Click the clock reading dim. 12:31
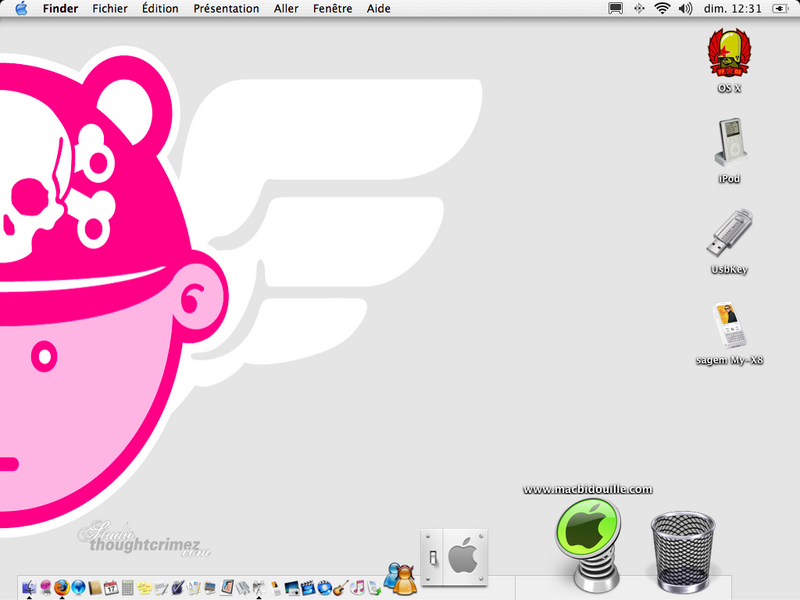Image resolution: width=800 pixels, height=600 pixels. (x=733, y=9)
